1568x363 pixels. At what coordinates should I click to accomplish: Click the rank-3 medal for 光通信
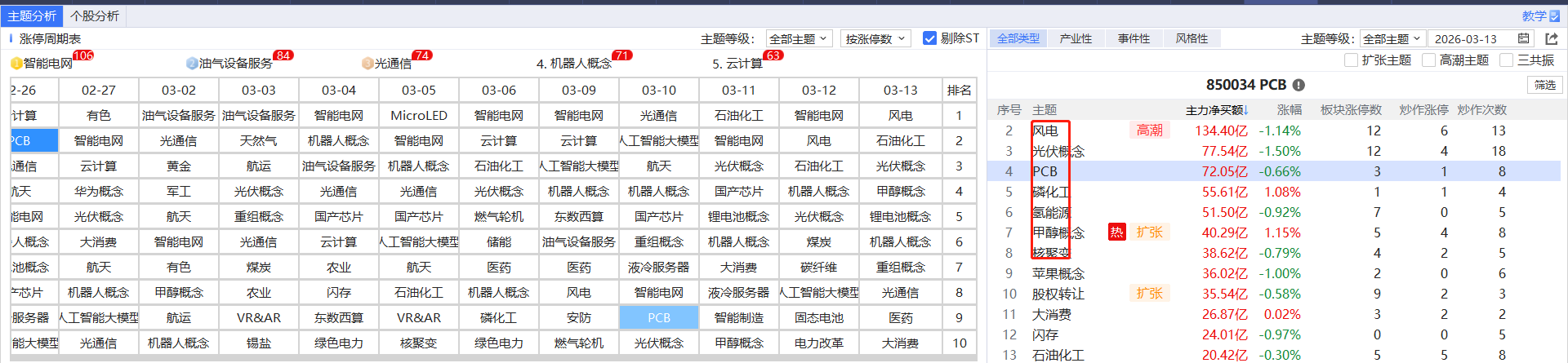click(367, 64)
